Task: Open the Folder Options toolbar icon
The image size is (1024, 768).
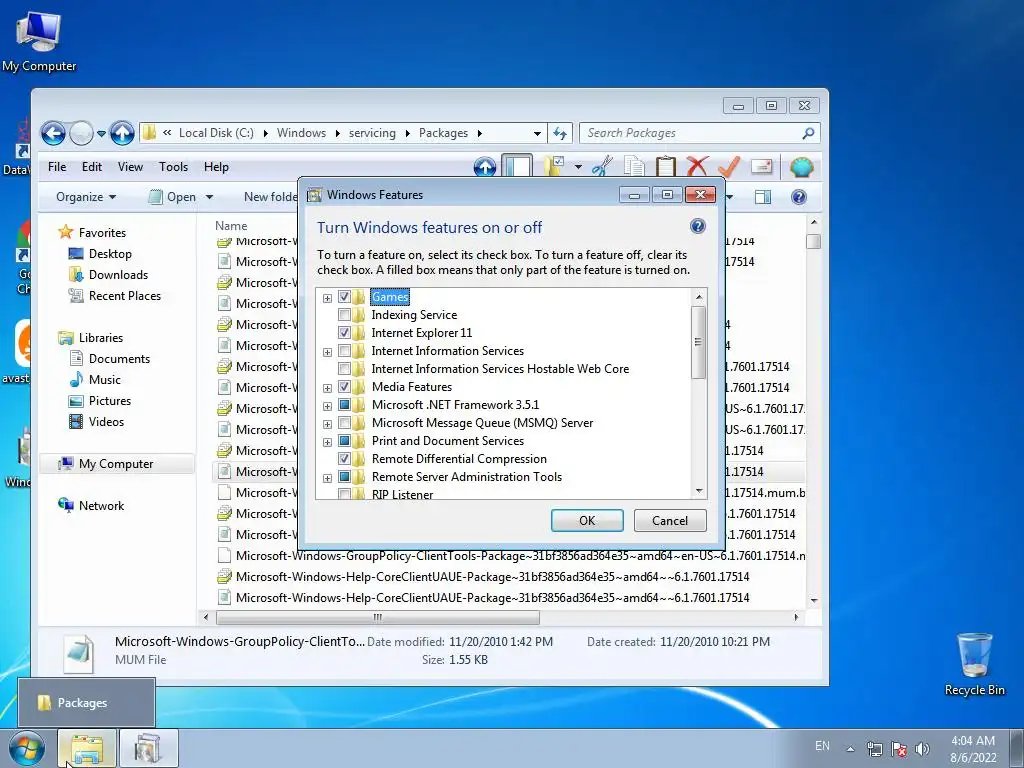Action: 554,167
